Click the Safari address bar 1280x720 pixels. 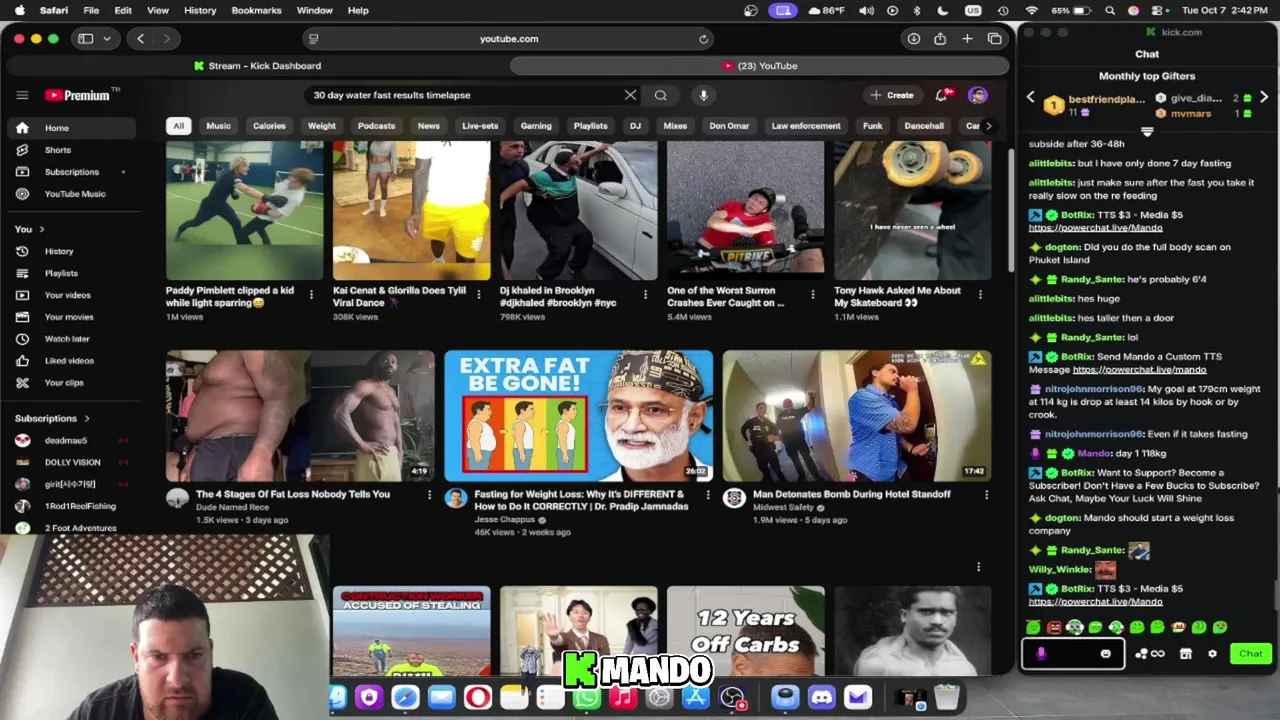tap(509, 39)
